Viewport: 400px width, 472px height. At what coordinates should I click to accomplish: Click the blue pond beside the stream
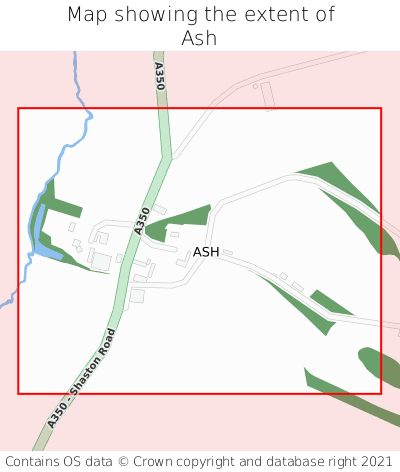click(43, 237)
